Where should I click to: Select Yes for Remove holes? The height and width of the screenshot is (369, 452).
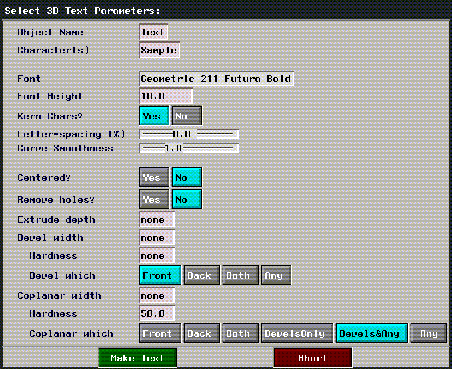tap(154, 199)
